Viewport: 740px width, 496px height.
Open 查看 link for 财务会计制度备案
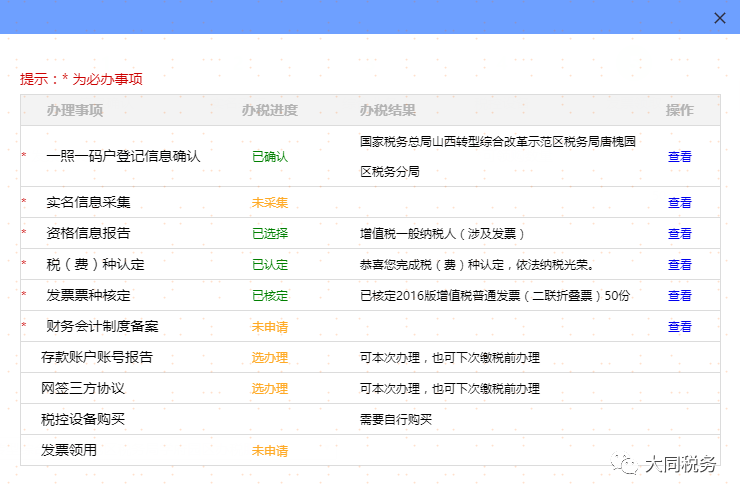680,327
